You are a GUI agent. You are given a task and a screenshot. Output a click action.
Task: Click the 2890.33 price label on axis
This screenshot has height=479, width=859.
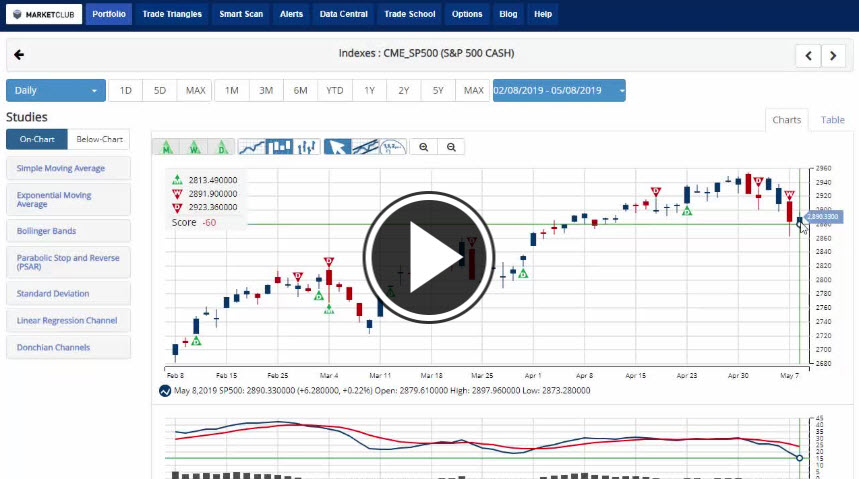pos(823,216)
